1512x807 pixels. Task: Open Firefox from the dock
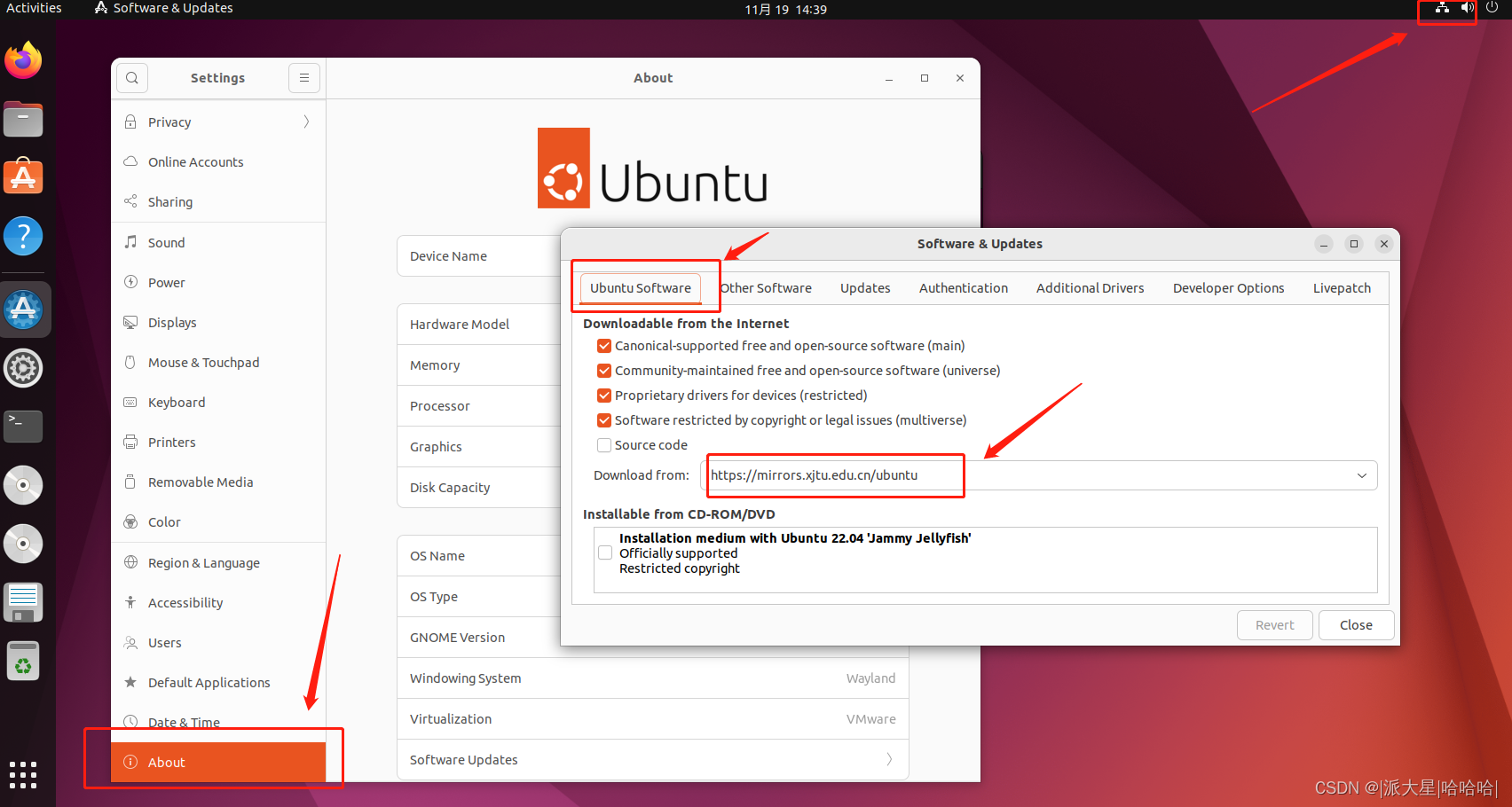(24, 60)
